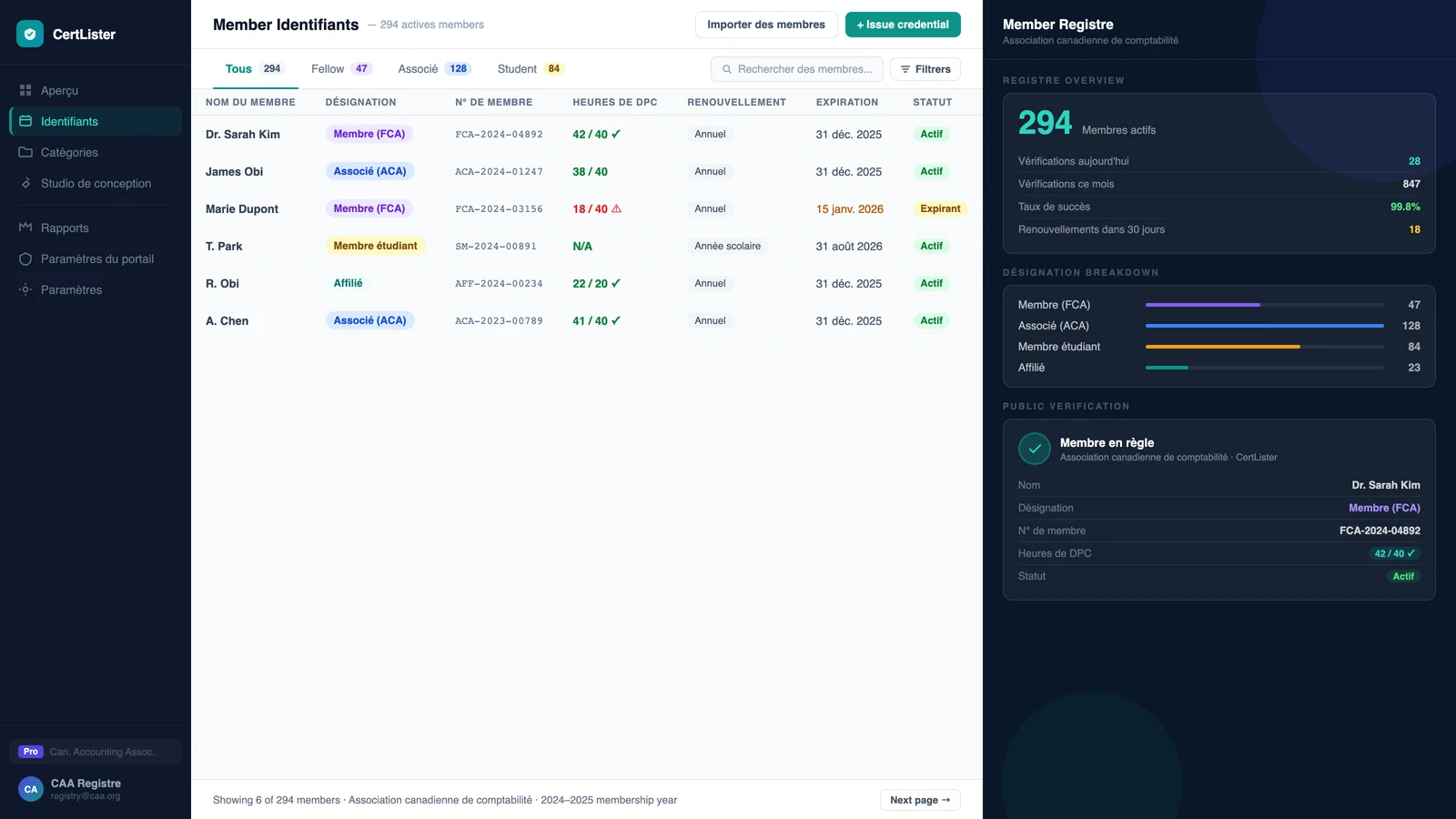Click the Membre (FCA) purple progress bar
Viewport: 1456px width, 819px height.
(x=1202, y=305)
